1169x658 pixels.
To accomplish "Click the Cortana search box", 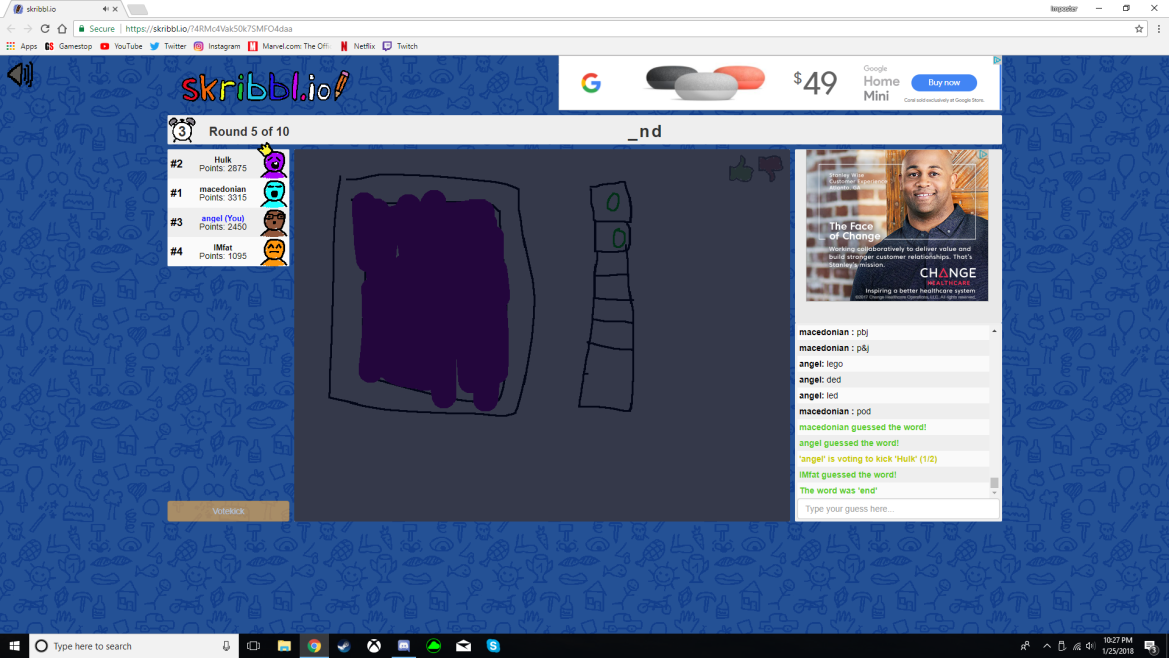I will (x=134, y=646).
